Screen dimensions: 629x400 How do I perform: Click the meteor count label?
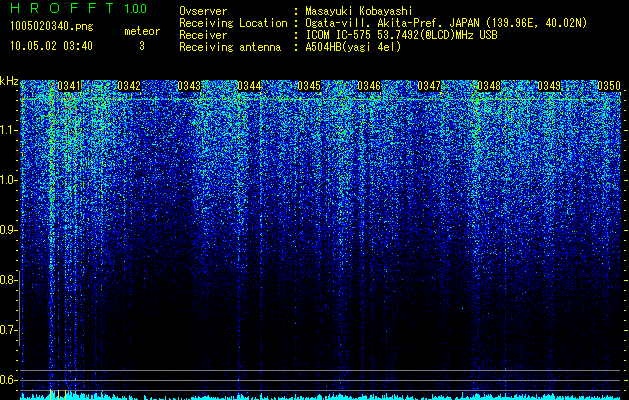click(142, 31)
